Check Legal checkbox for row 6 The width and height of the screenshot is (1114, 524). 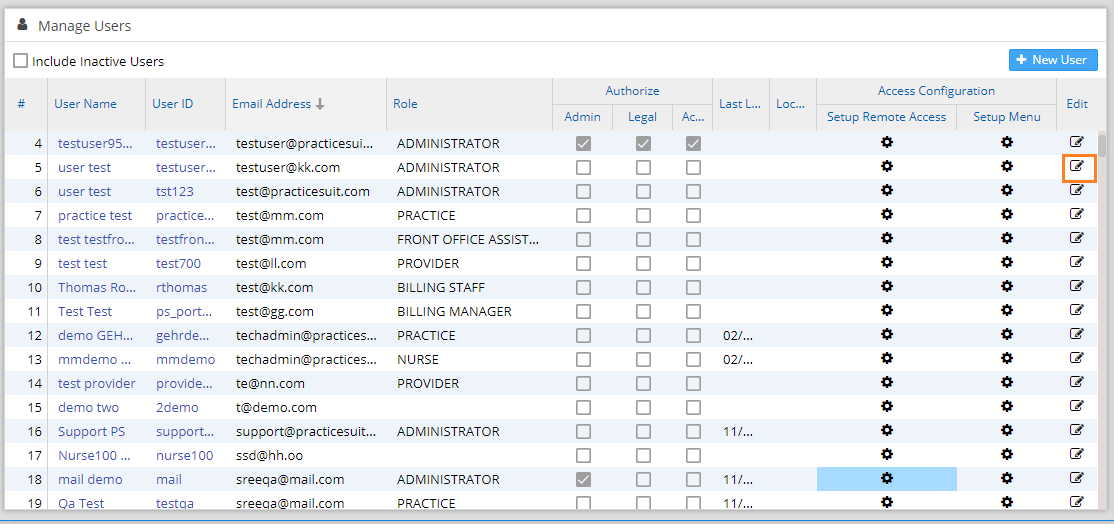click(x=643, y=191)
